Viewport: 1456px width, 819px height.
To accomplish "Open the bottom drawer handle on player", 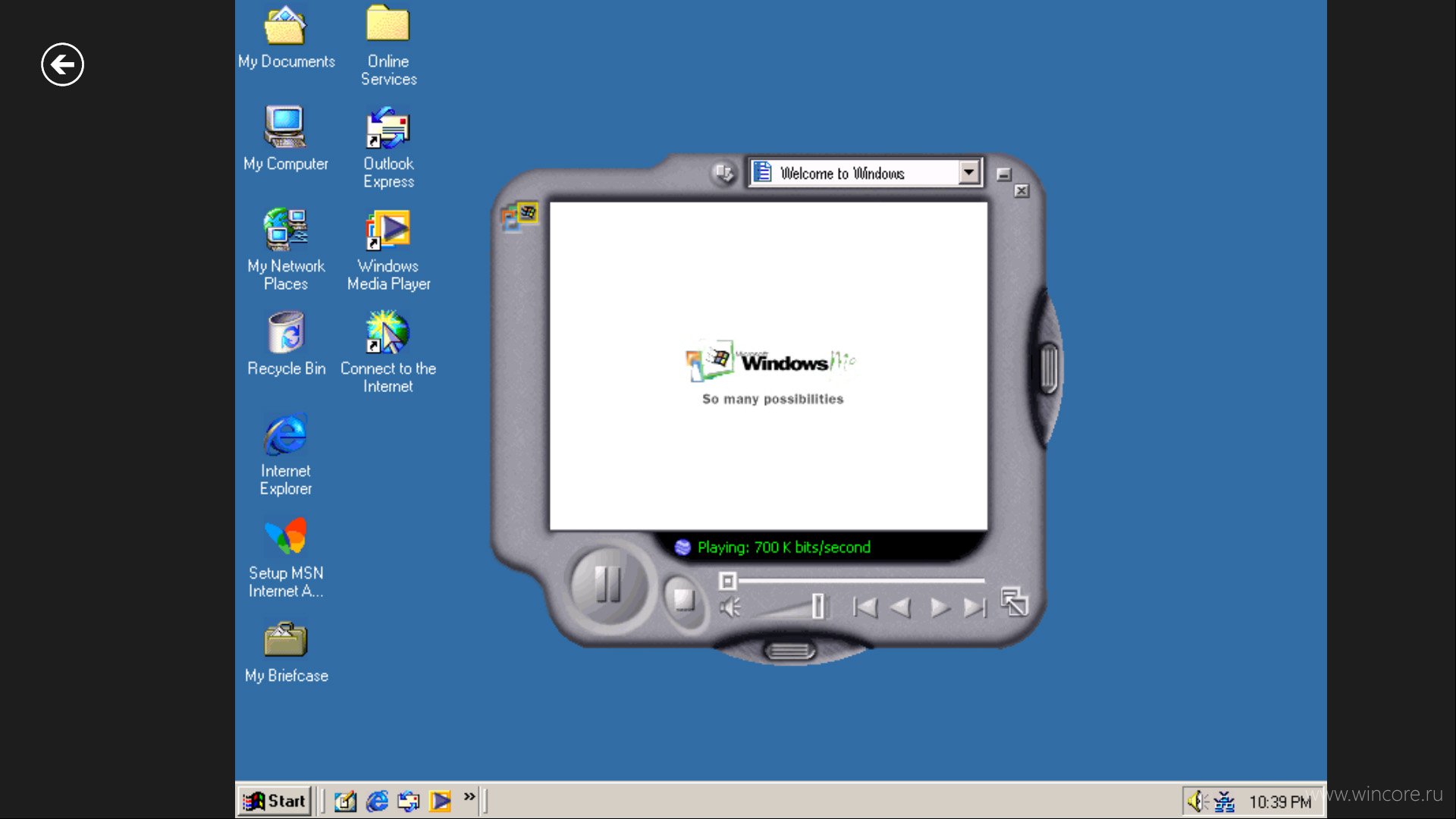I will [x=789, y=651].
